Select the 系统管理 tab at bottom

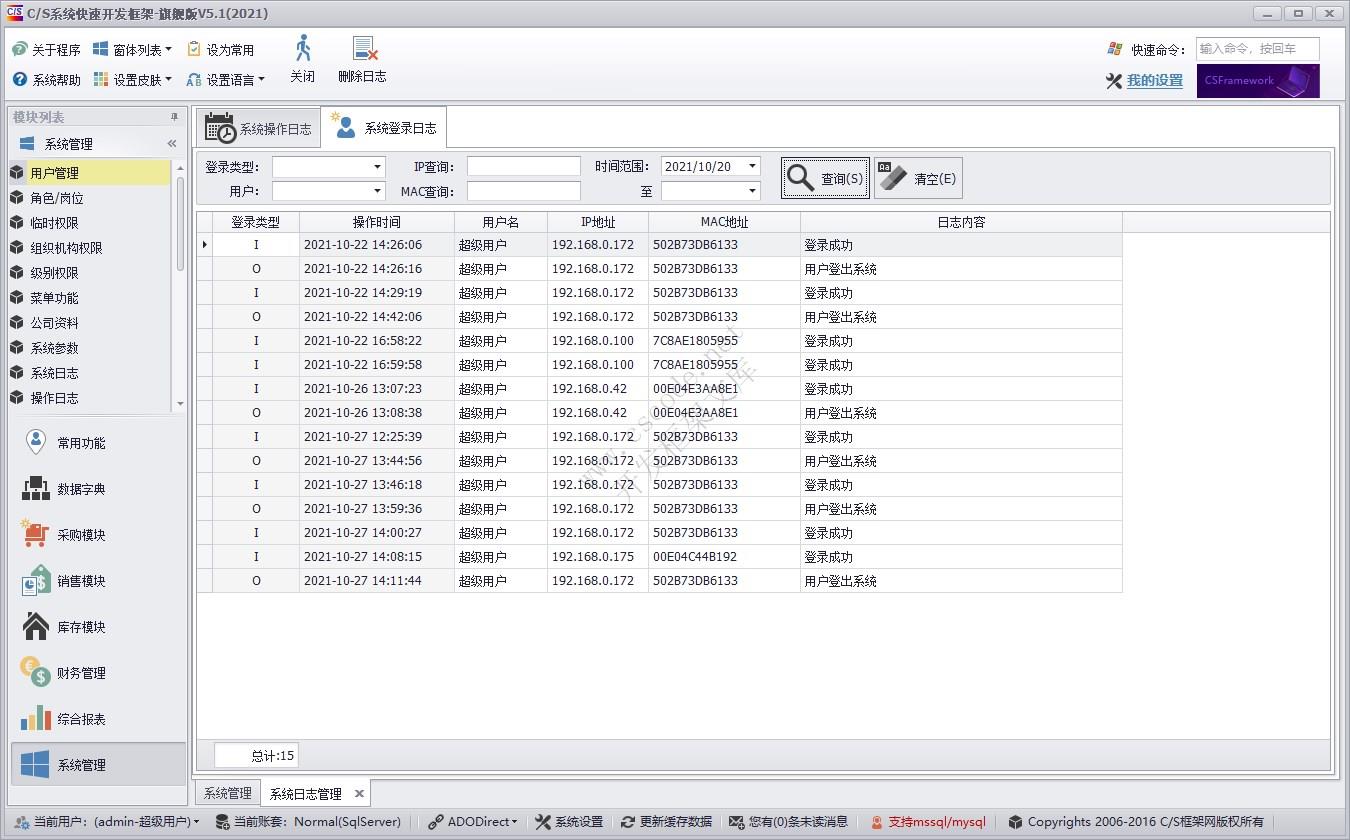[227, 792]
